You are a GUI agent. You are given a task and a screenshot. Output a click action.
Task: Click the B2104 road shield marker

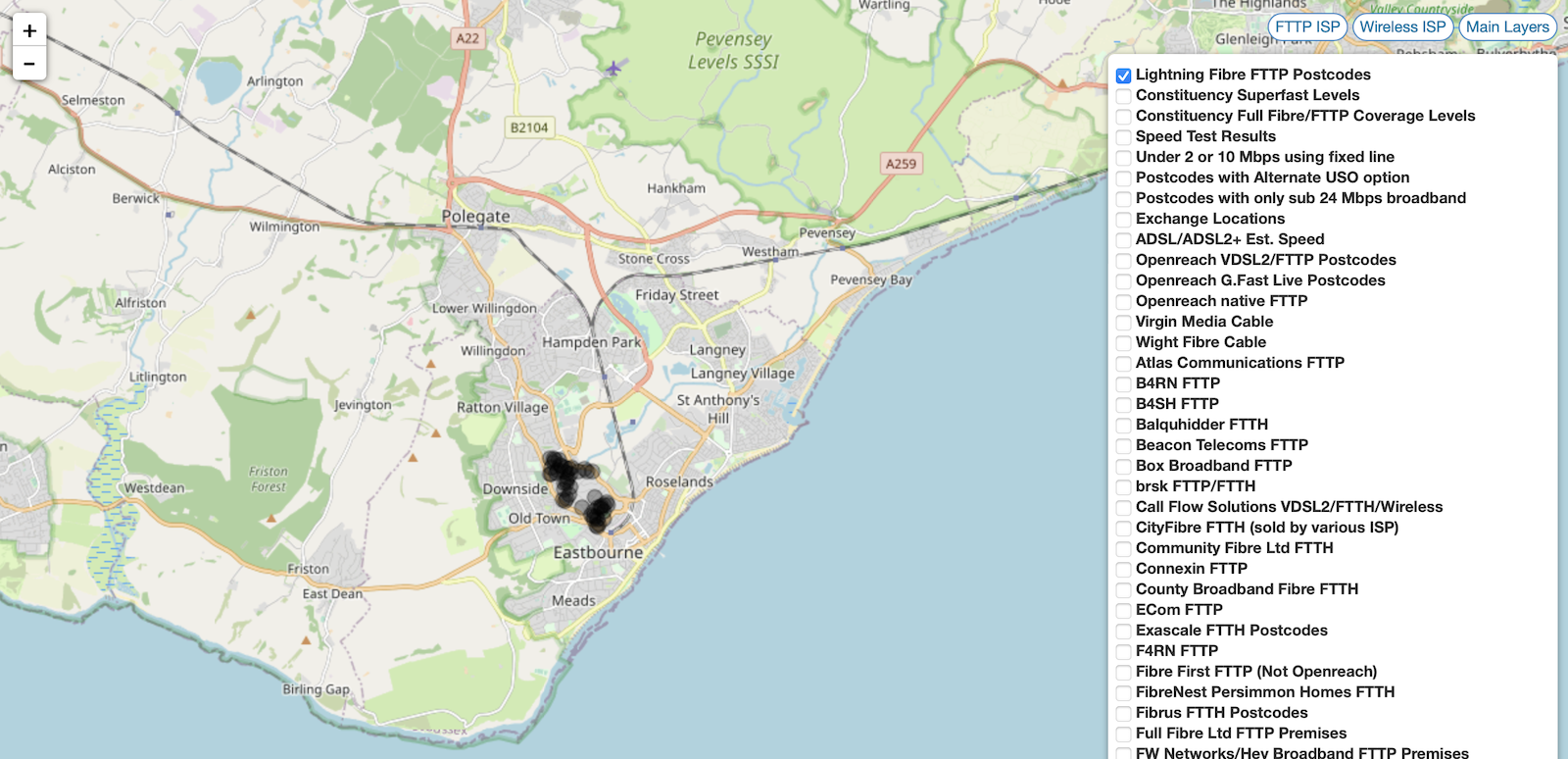(529, 127)
